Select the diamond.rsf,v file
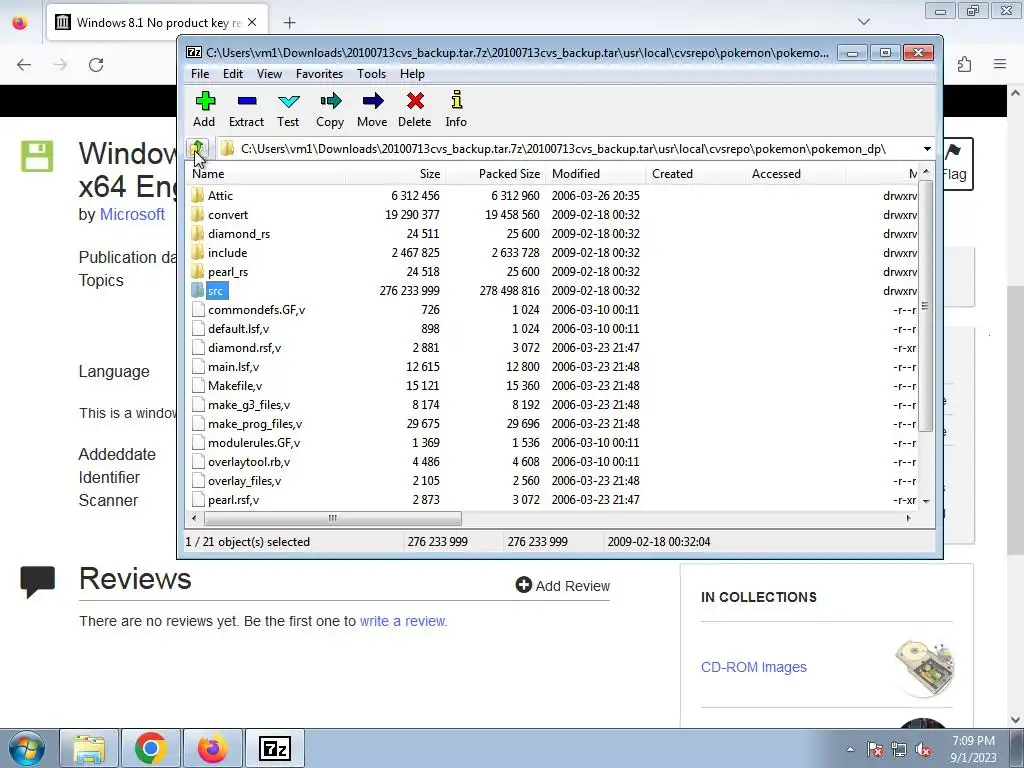The image size is (1024, 768). 244,347
